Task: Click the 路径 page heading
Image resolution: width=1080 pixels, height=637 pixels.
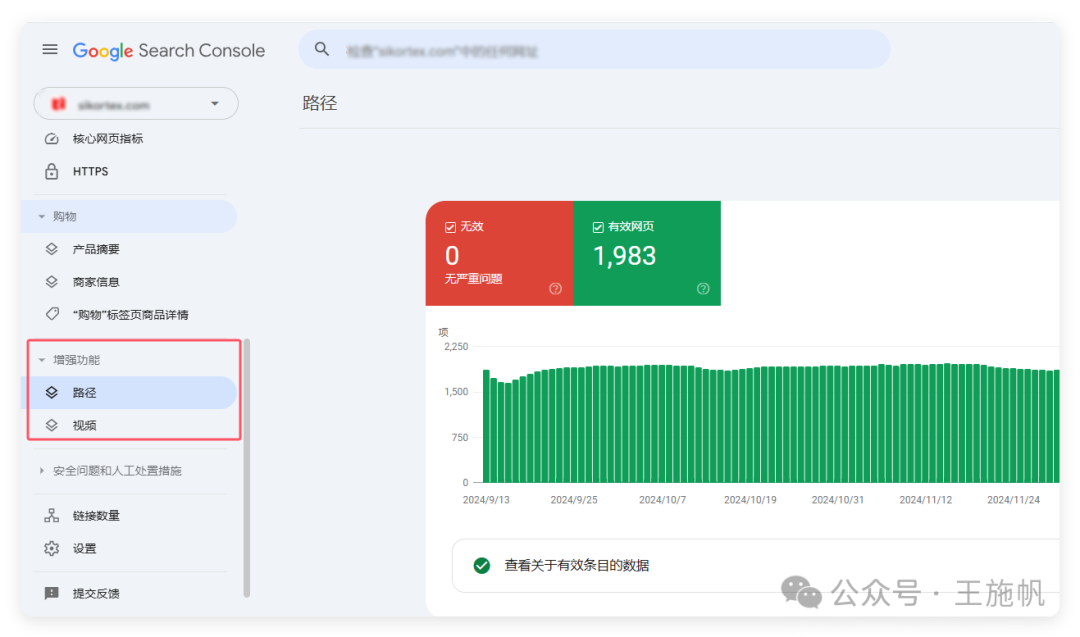Action: [320, 103]
